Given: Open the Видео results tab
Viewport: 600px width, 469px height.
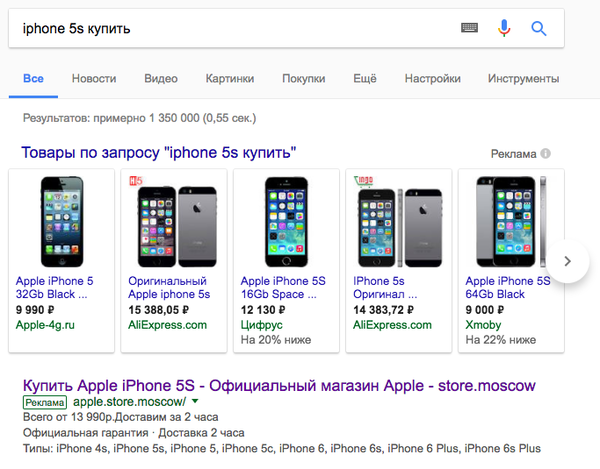Looking at the screenshot, I should [x=161, y=79].
